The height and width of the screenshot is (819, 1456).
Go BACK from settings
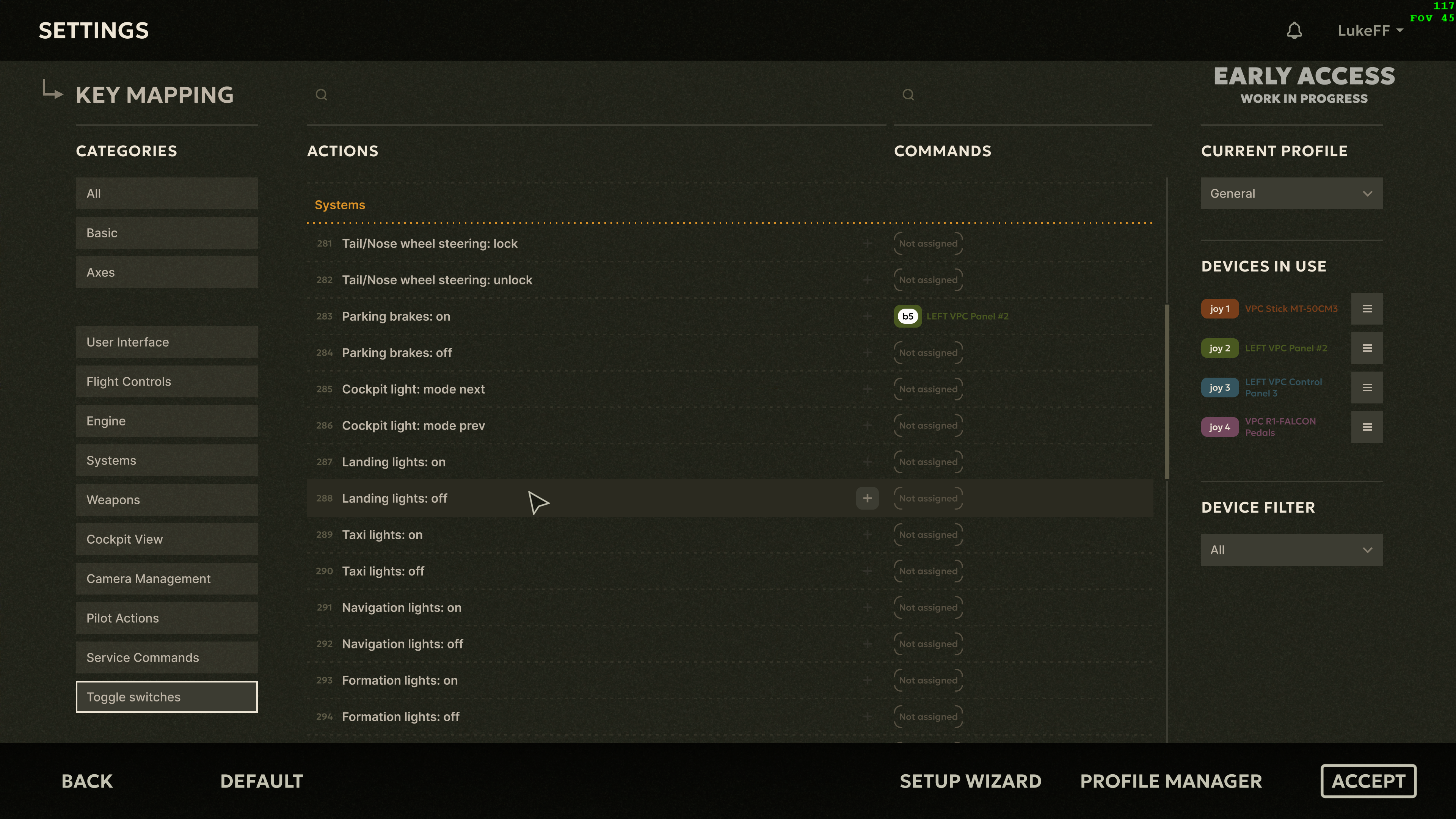pyautogui.click(x=87, y=781)
